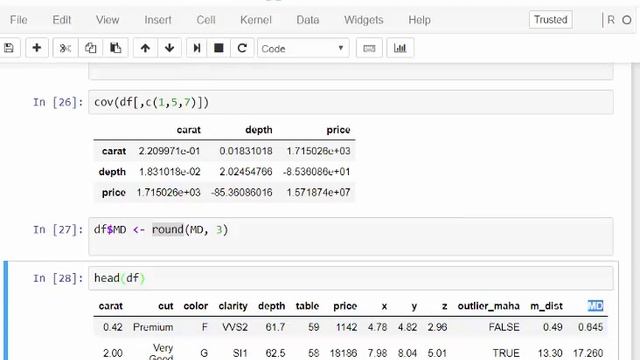Click the color column header
The width and height of the screenshot is (640, 360).
click(196, 306)
